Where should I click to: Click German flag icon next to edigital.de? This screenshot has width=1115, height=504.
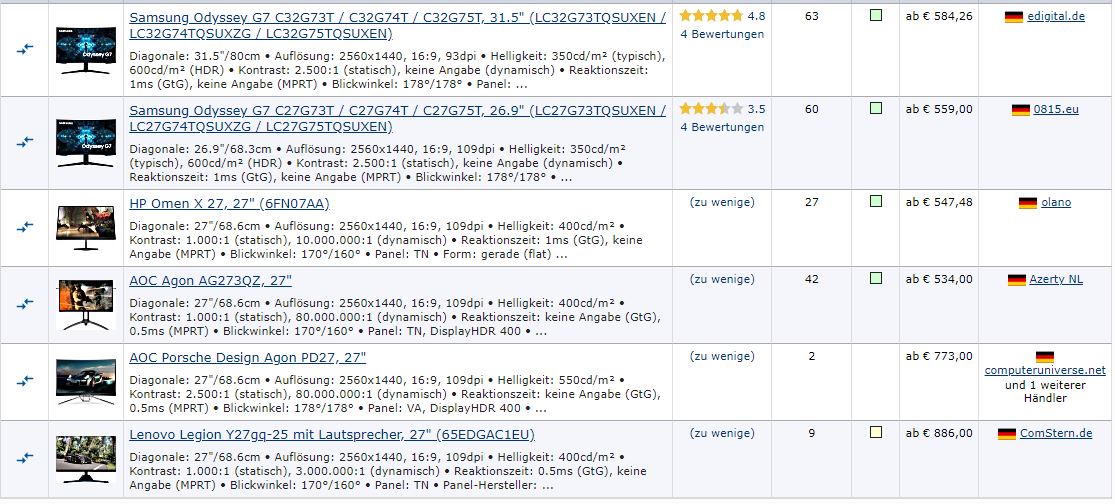coord(1013,17)
